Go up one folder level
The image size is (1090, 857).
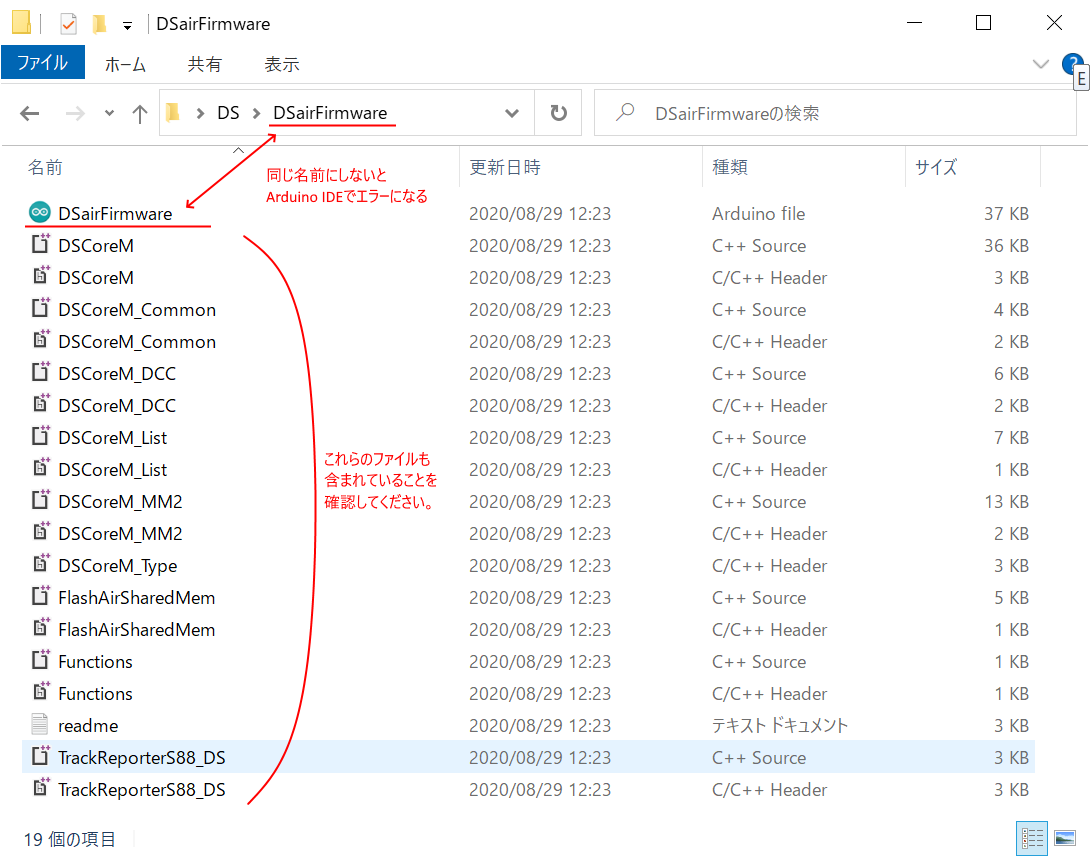tap(140, 113)
